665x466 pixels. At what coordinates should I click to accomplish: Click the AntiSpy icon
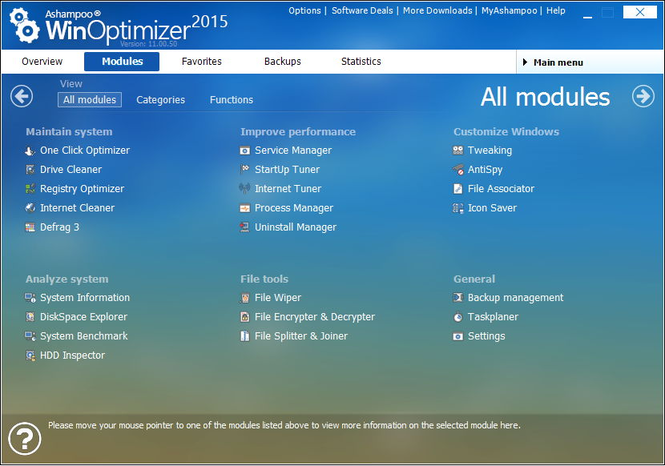click(458, 170)
